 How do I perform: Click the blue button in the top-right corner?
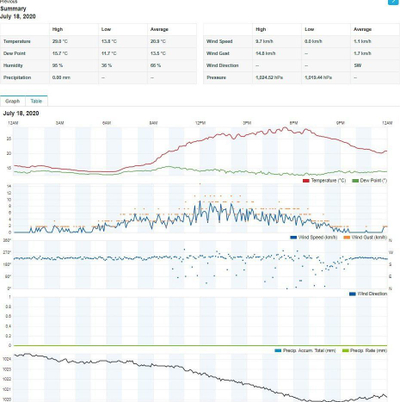[x=394, y=2]
